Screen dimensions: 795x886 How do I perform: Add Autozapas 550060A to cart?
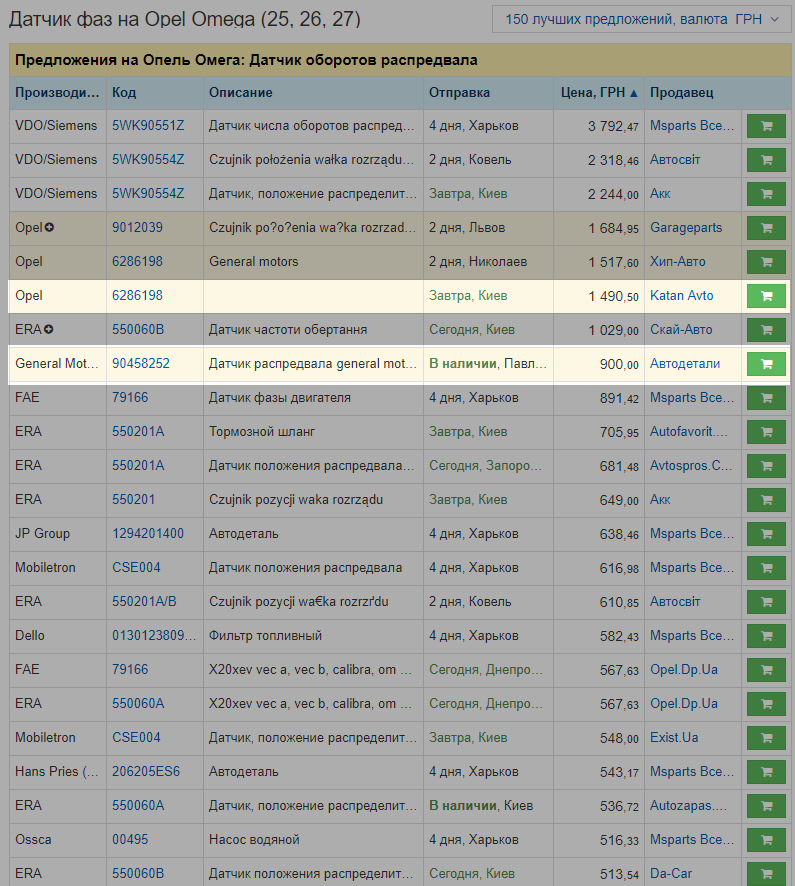766,806
